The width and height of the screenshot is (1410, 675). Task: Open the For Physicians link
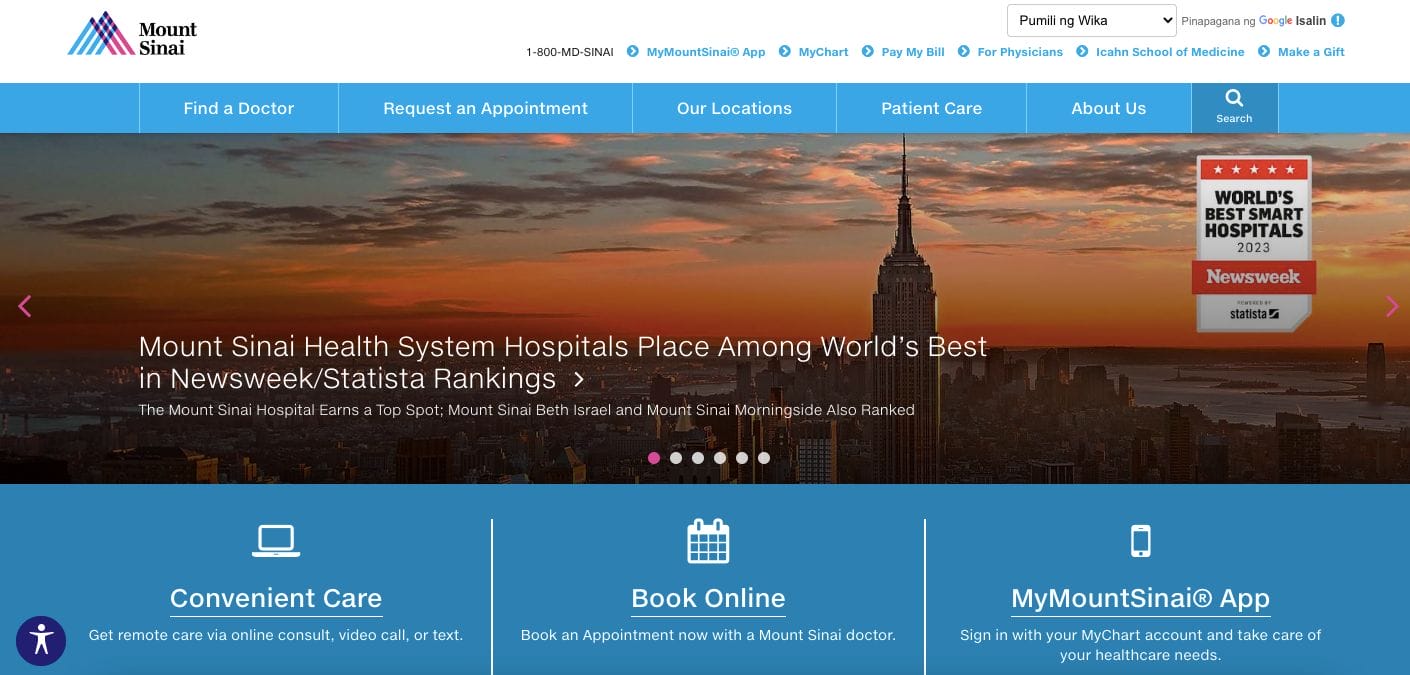pyautogui.click(x=1020, y=52)
